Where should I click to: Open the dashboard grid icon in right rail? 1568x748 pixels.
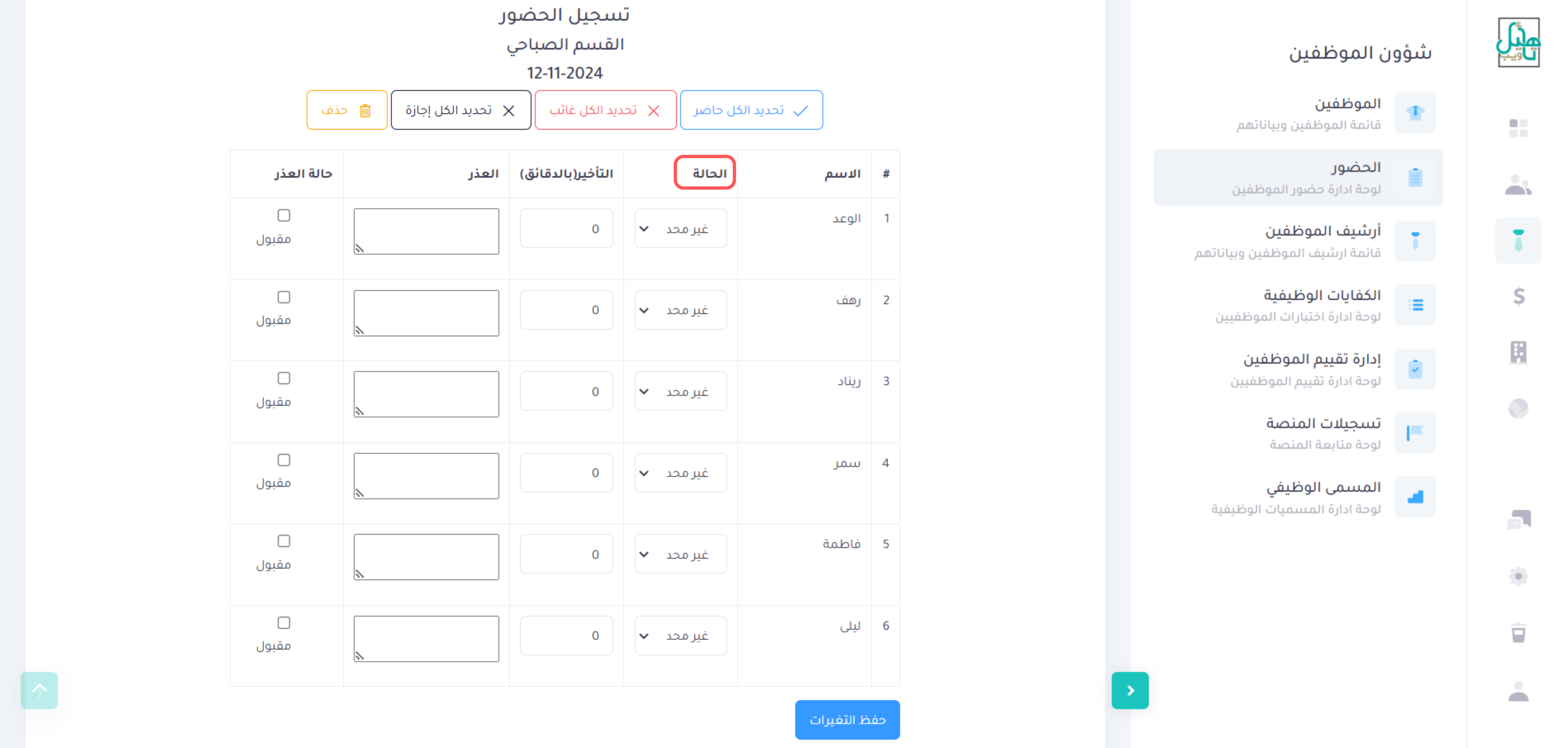tap(1518, 128)
